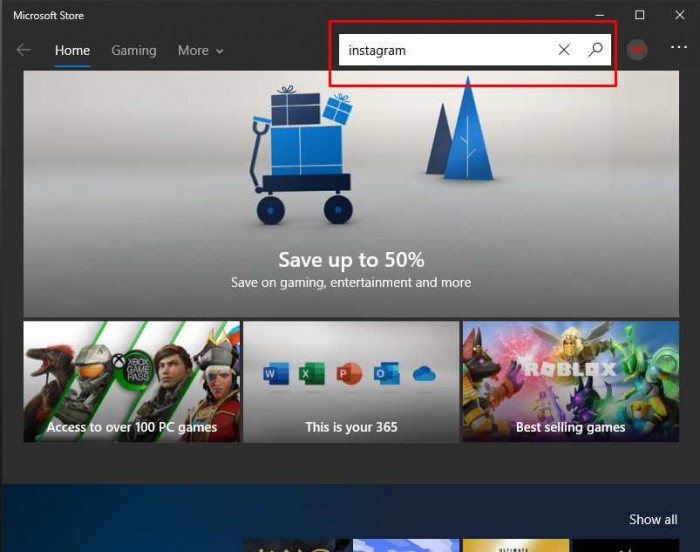The width and height of the screenshot is (700, 552).
Task: Switch to the Home tab
Action: coord(72,50)
